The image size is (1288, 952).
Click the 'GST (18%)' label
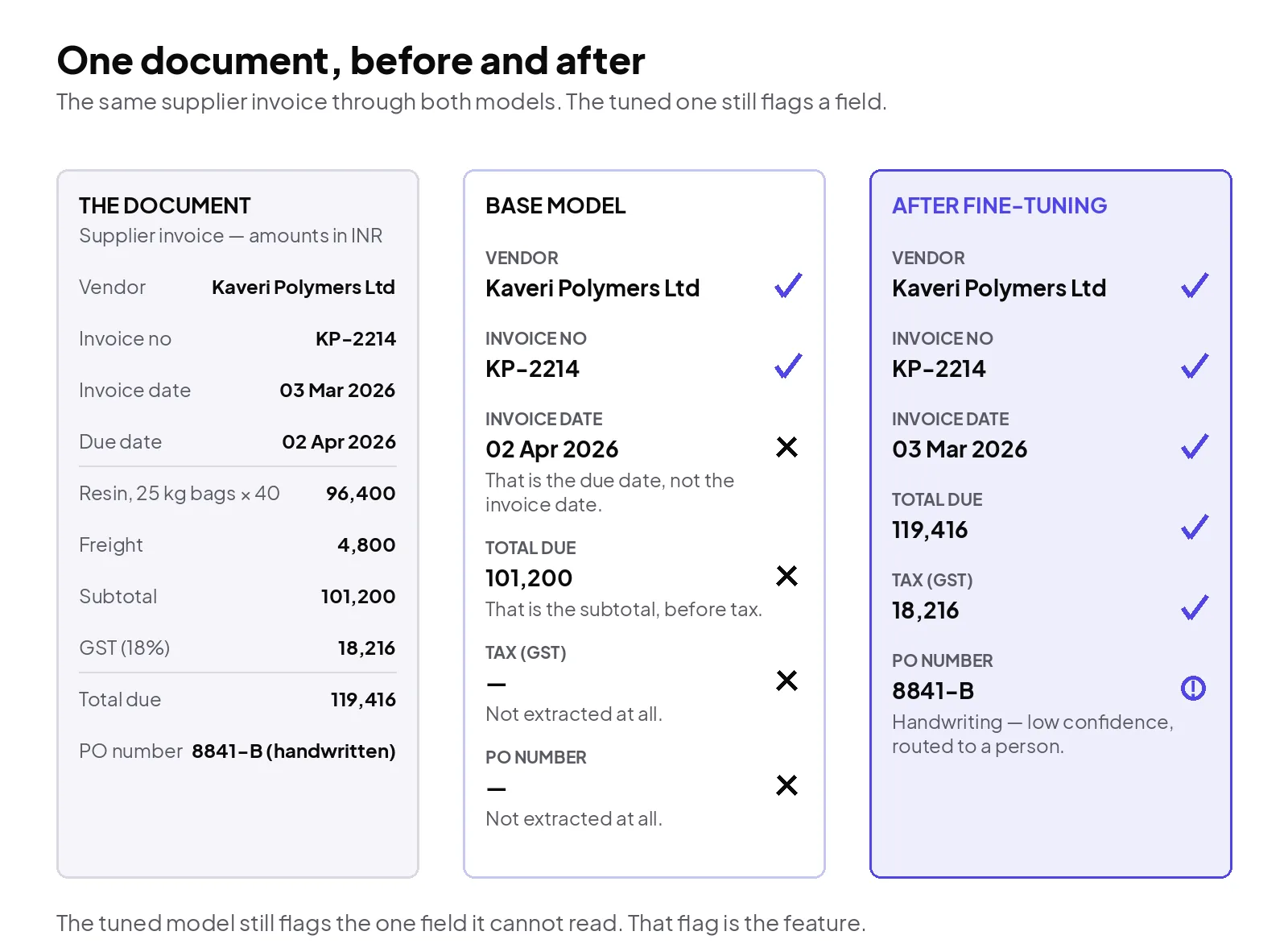(x=125, y=648)
